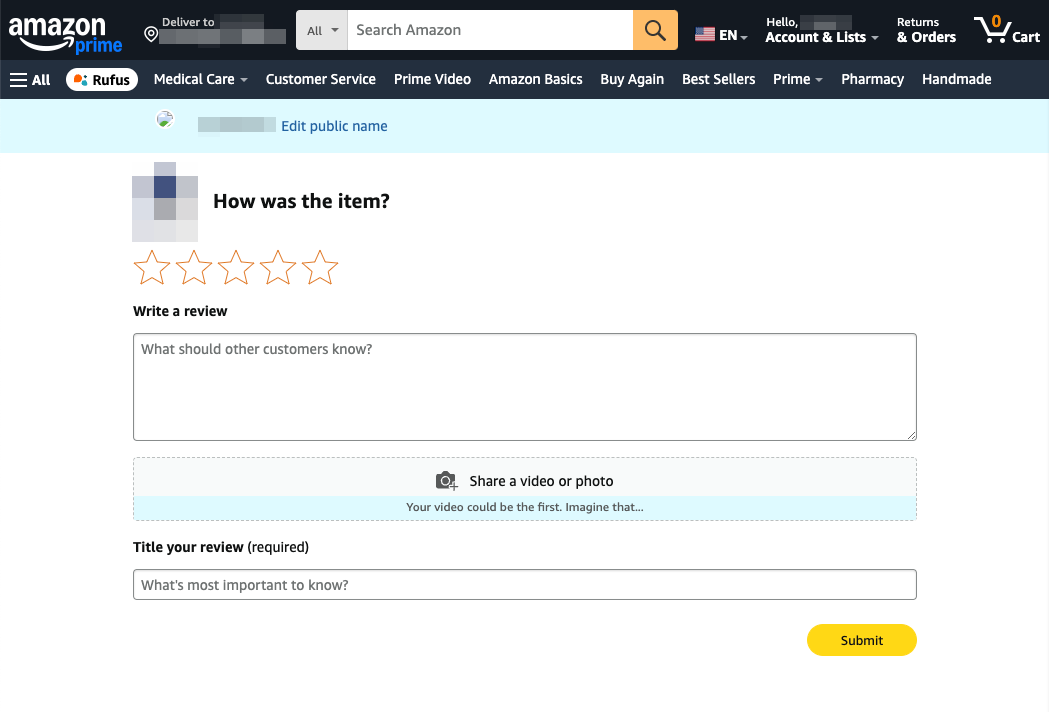Click the camera icon to share media
The height and width of the screenshot is (712, 1049).
pyautogui.click(x=446, y=481)
